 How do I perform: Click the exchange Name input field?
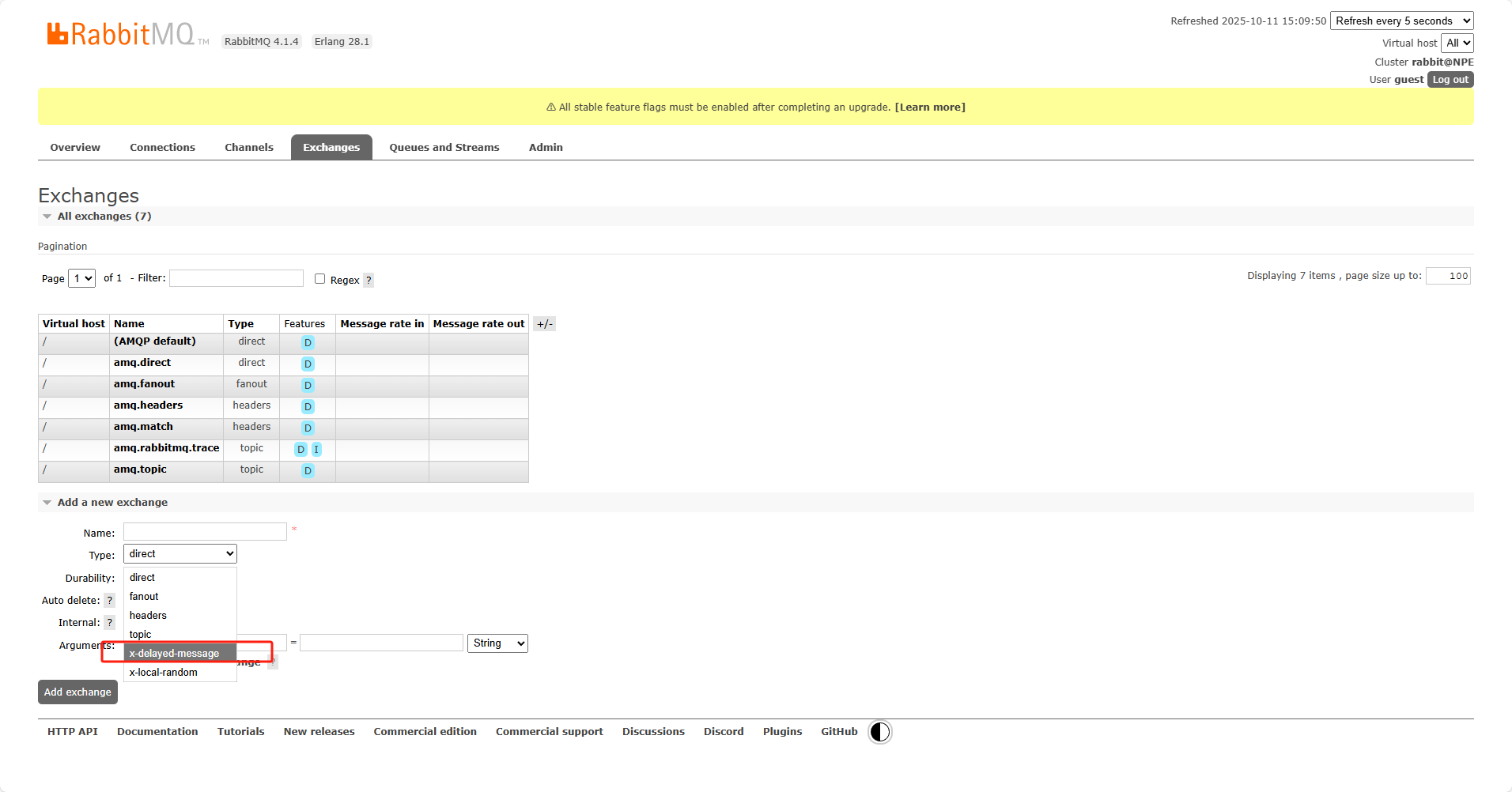tap(205, 532)
